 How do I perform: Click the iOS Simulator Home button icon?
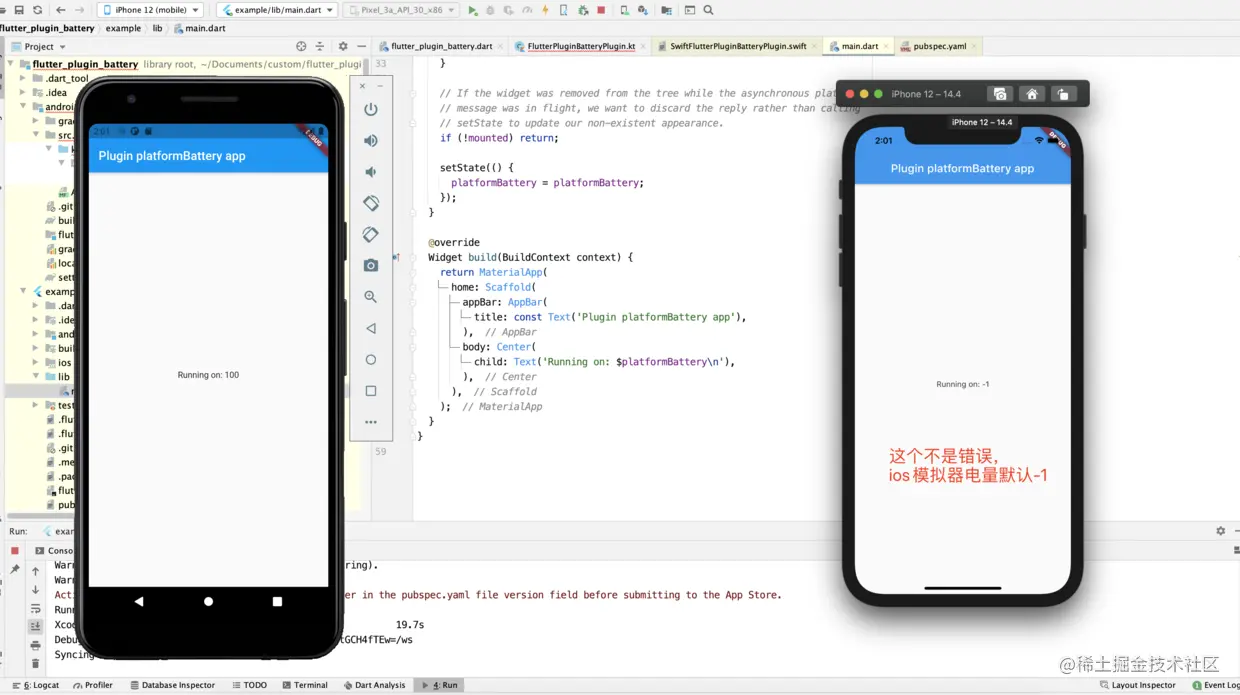1032,94
